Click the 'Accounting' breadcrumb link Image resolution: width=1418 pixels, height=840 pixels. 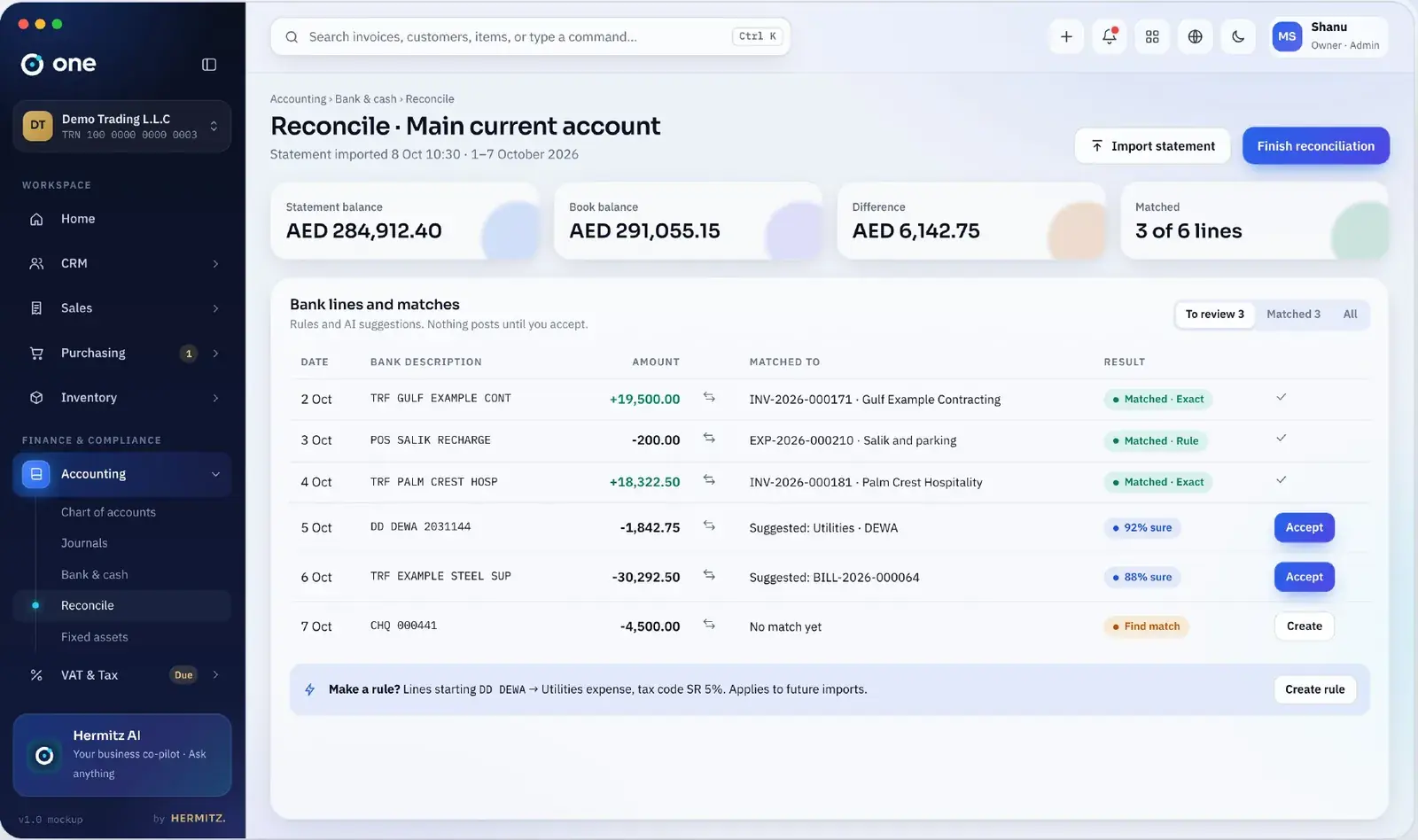298,99
